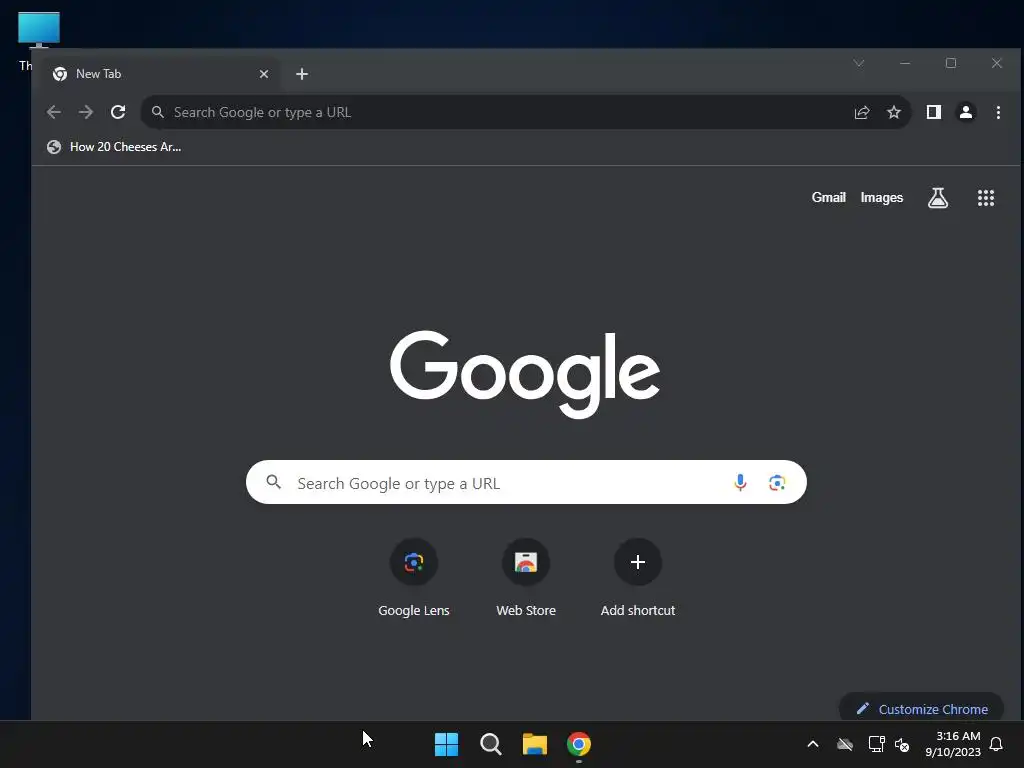This screenshot has height=768, width=1024.
Task: Expand the tab search chevron
Action: (859, 63)
